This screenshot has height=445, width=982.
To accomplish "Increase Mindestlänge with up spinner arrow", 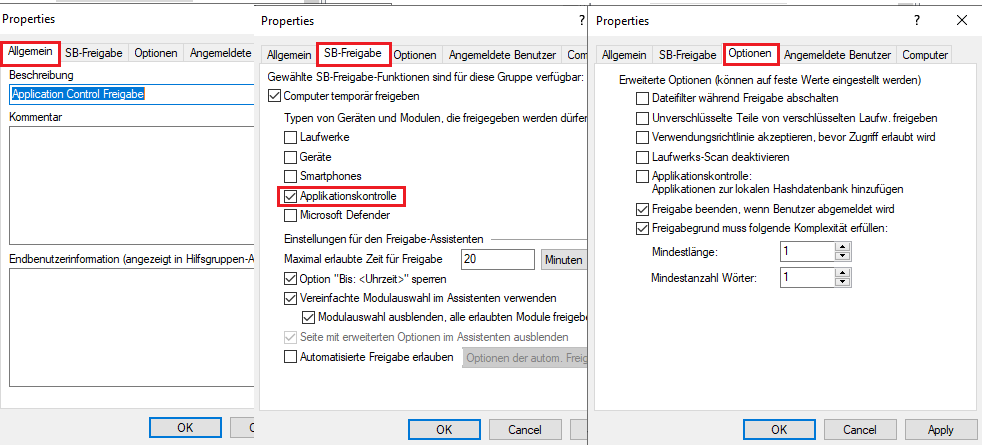I will [843, 248].
